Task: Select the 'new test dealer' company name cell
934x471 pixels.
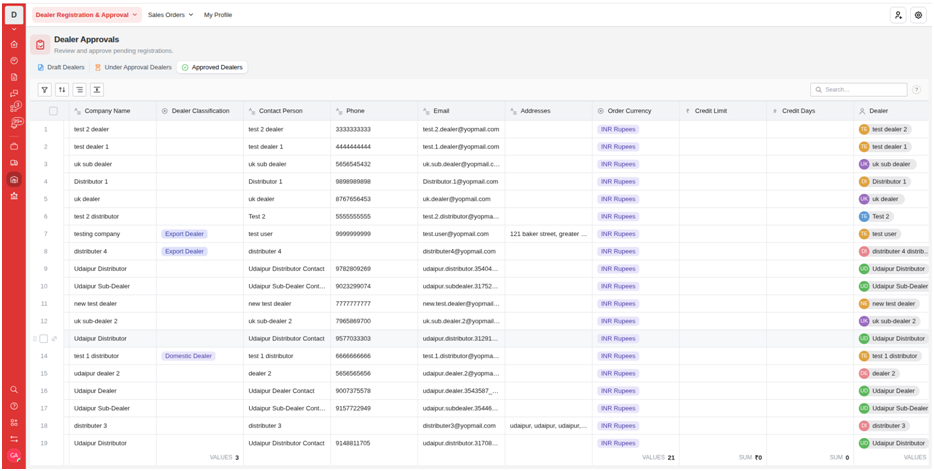Action: pos(113,304)
